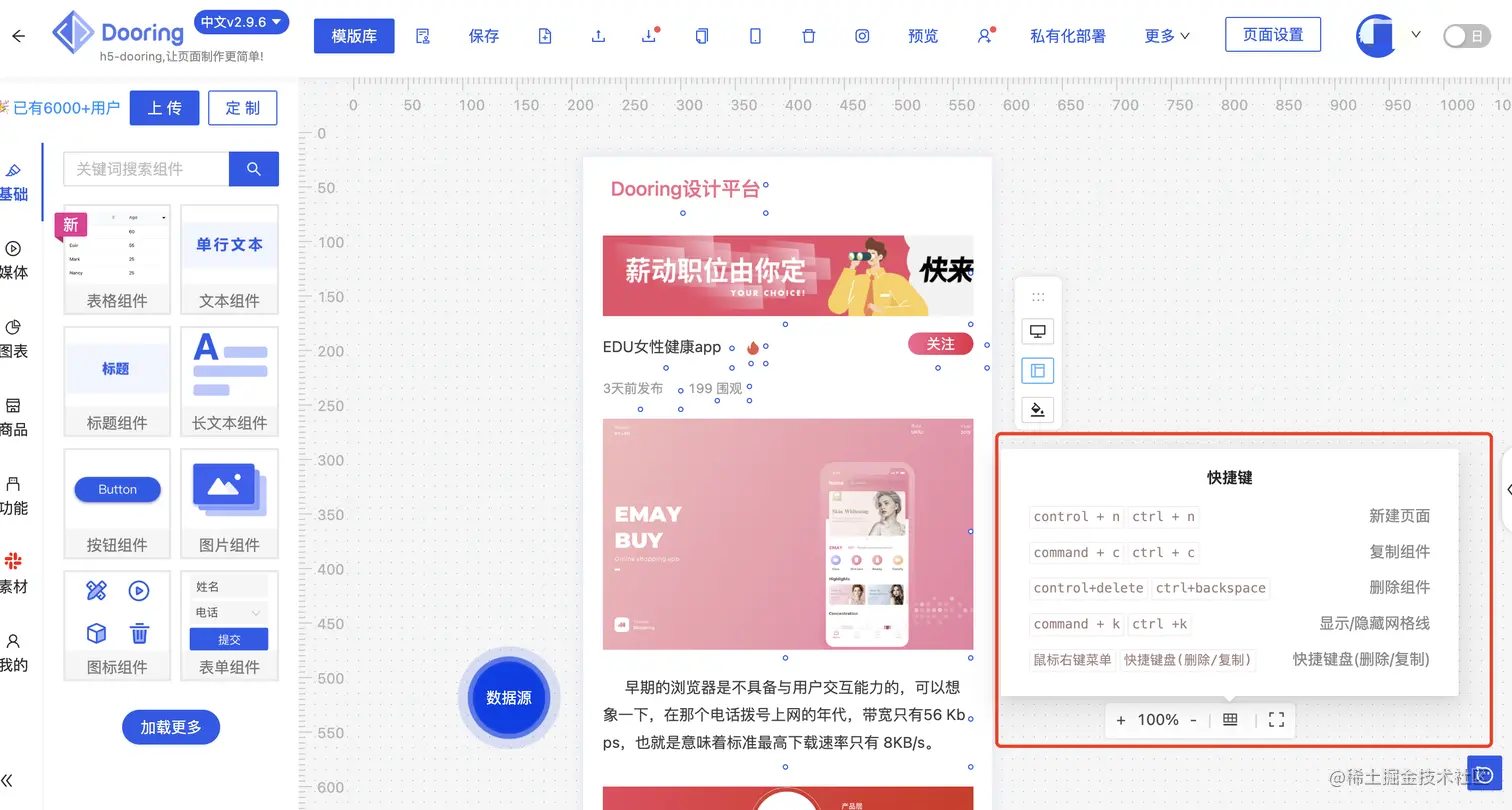Switch to the 商品 category tab

13,417
